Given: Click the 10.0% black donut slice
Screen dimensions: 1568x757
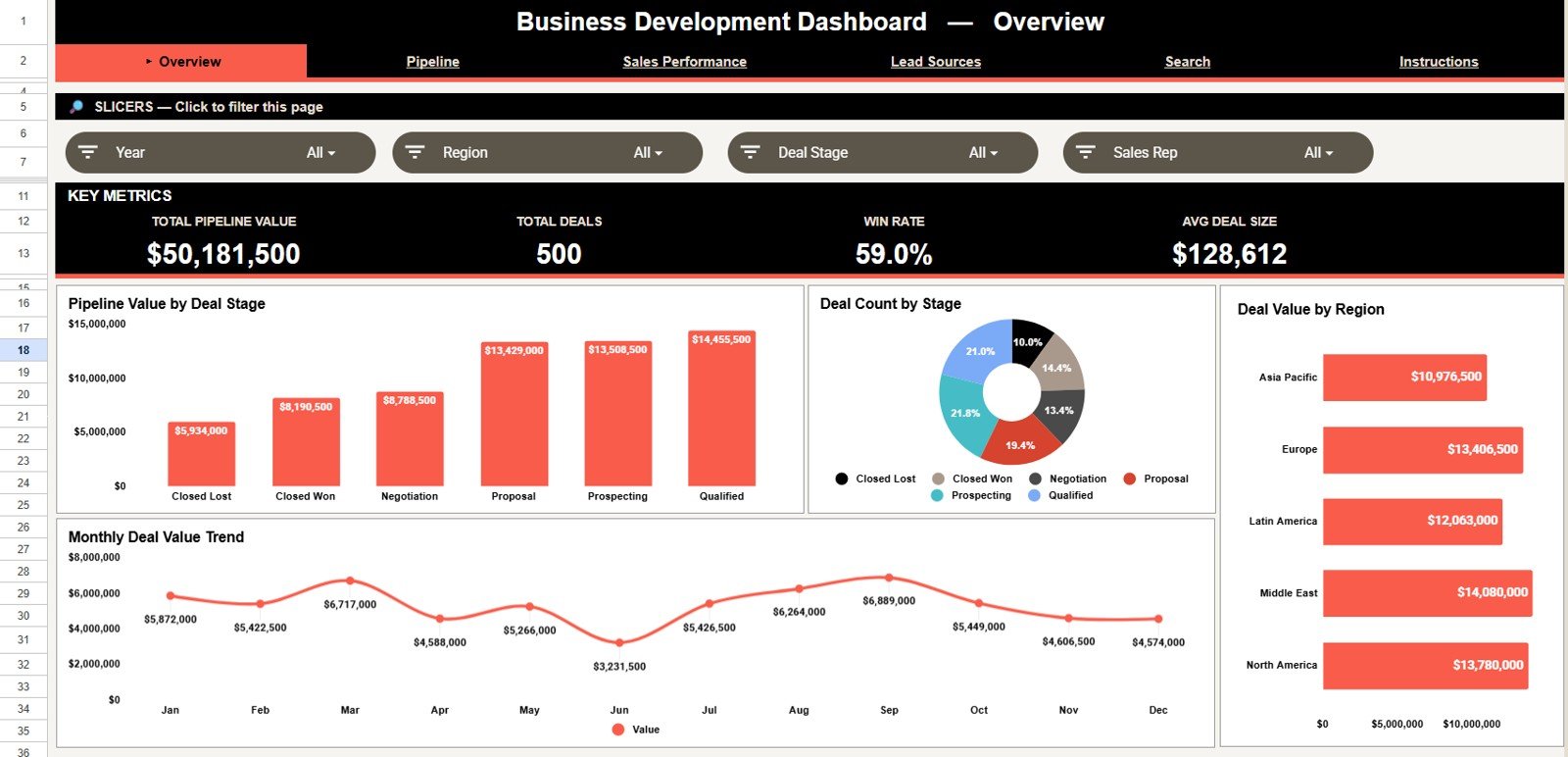Looking at the screenshot, I should pos(1029,341).
